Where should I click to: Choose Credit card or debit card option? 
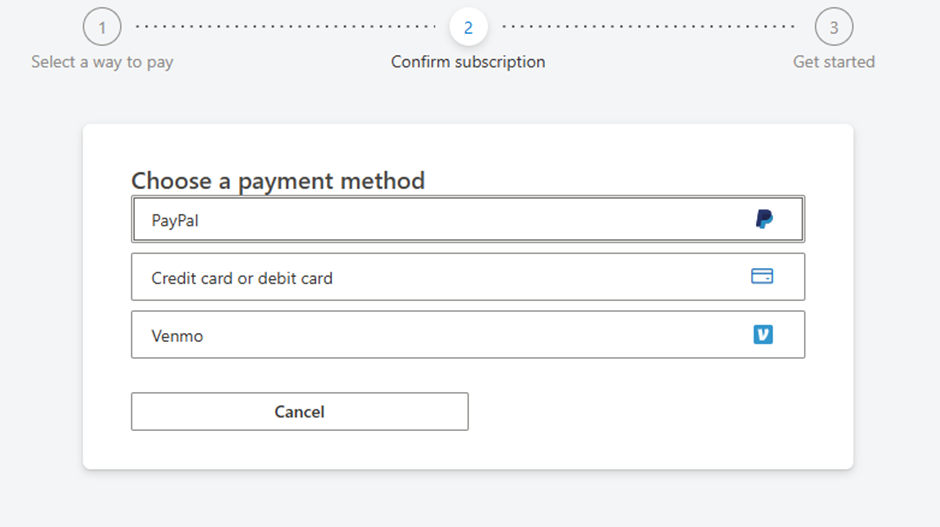tap(467, 277)
